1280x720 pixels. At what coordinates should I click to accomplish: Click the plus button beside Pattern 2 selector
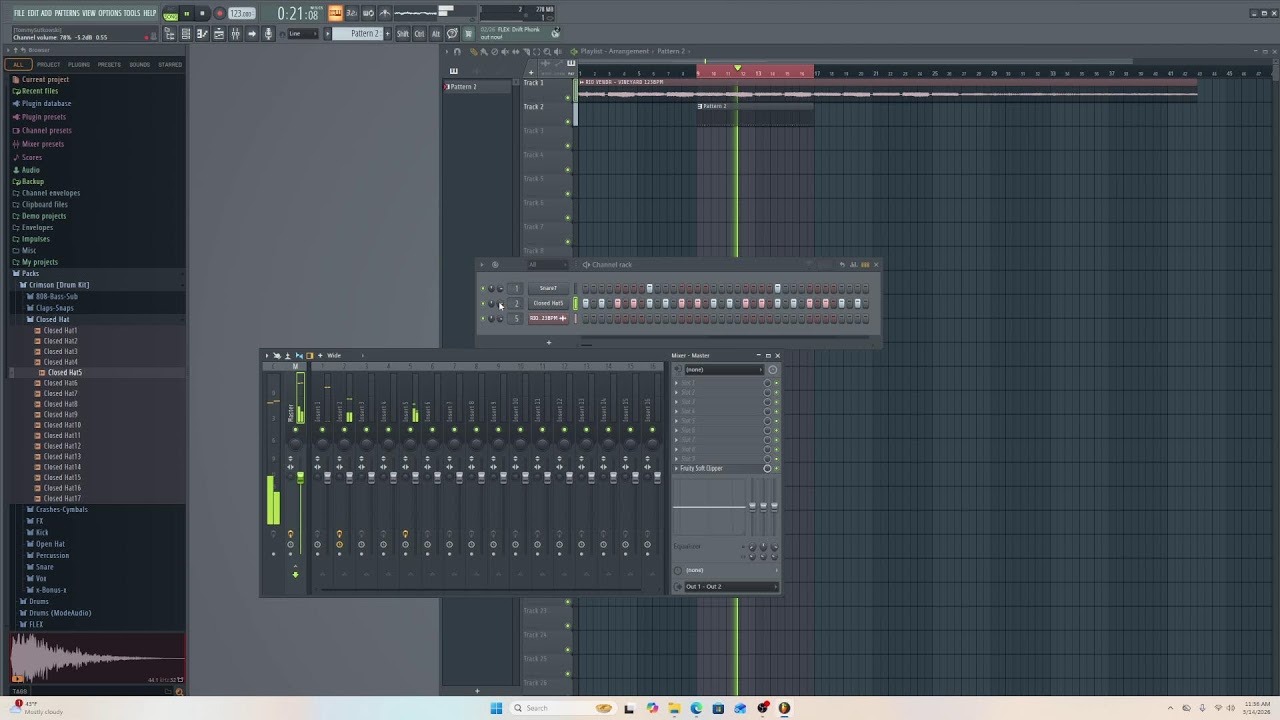click(x=387, y=34)
